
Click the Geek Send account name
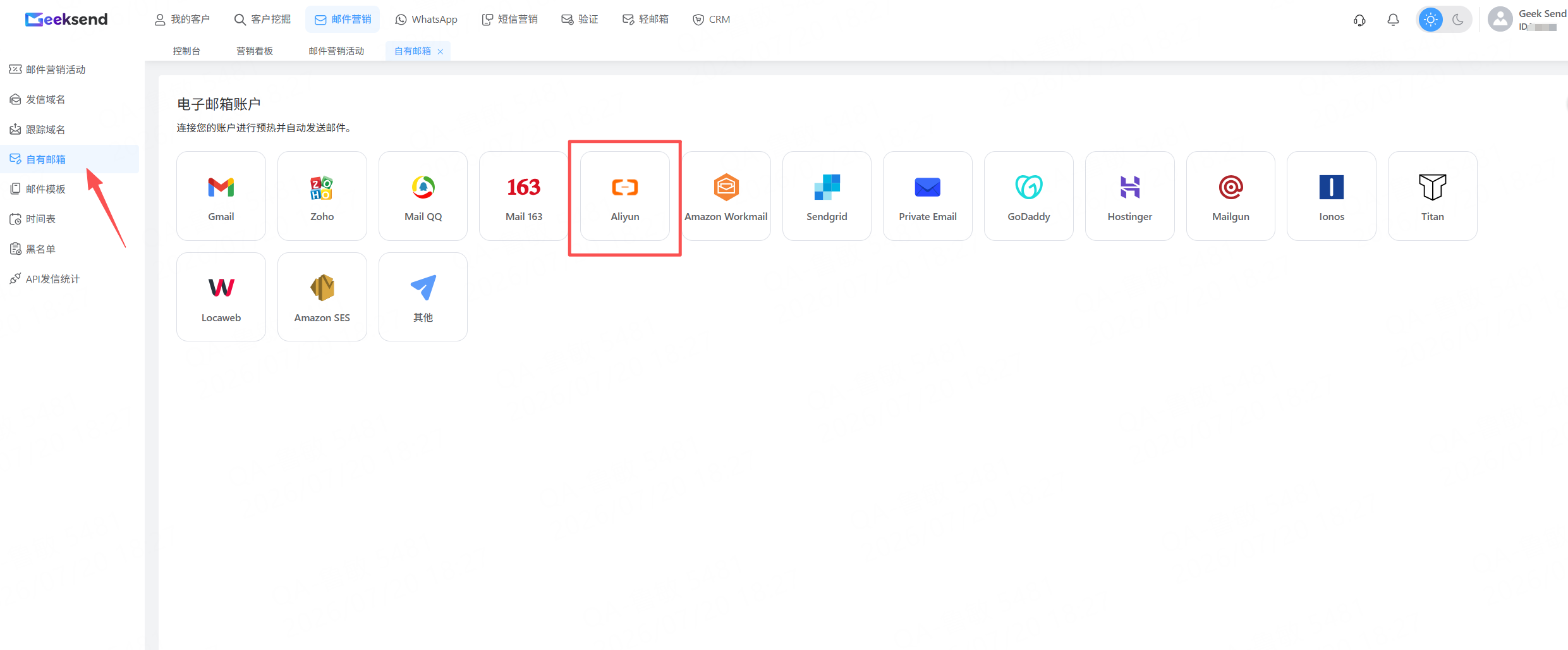[x=1543, y=14]
